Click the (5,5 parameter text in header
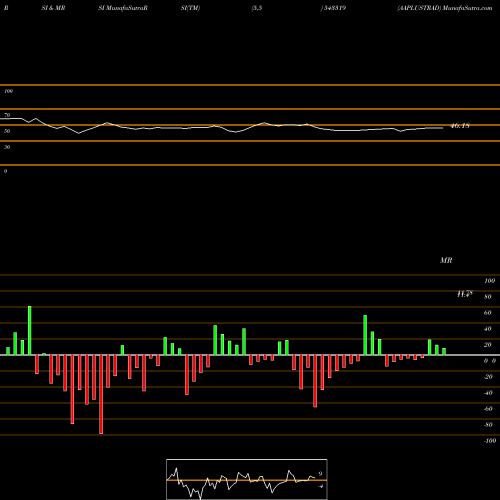This screenshot has width=500, height=500. pyautogui.click(x=257, y=8)
